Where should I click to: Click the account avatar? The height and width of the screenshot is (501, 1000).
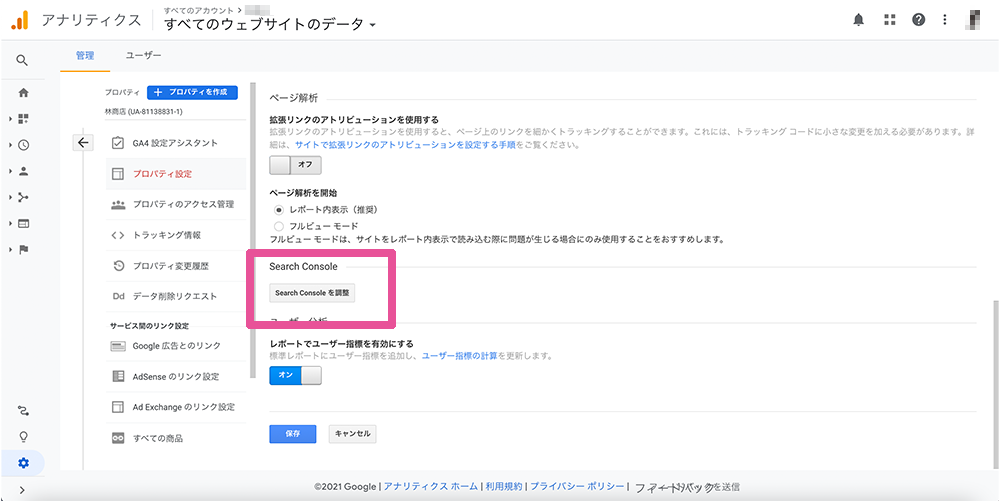(x=973, y=20)
